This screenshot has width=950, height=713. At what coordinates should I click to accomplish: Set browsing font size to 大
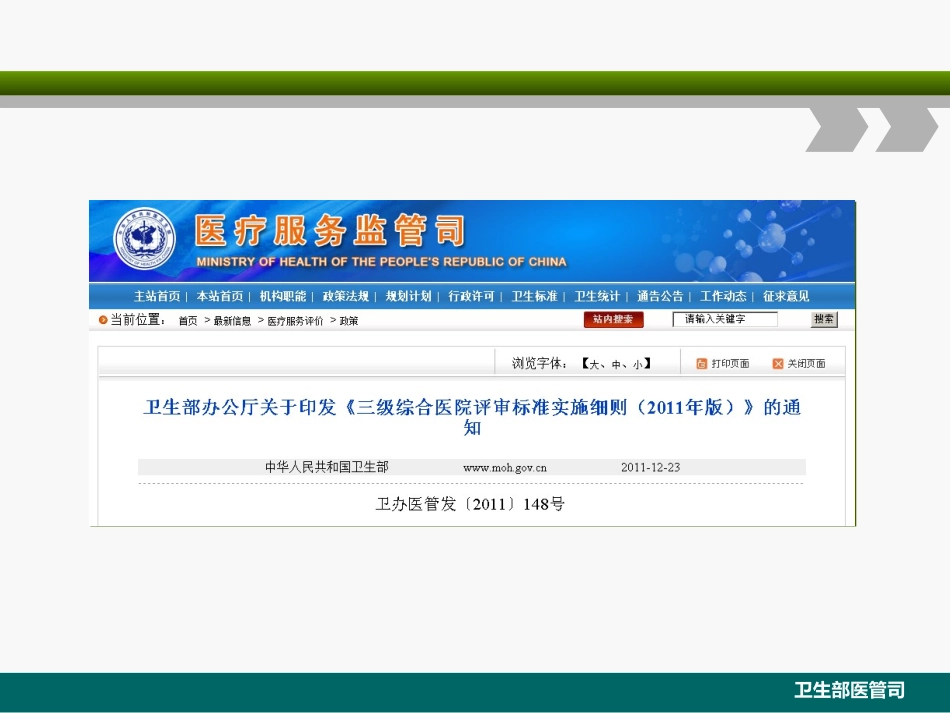point(594,365)
